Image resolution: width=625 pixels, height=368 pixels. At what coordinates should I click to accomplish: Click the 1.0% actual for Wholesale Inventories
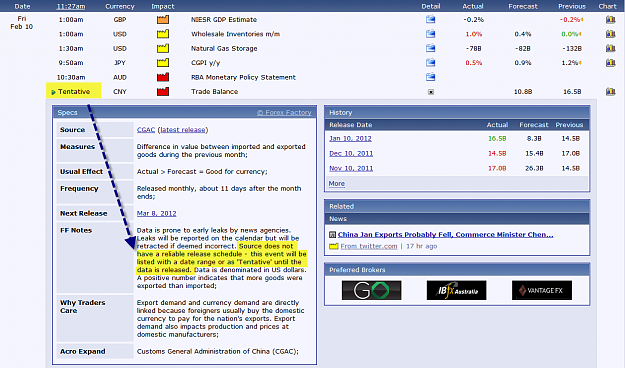coord(474,34)
